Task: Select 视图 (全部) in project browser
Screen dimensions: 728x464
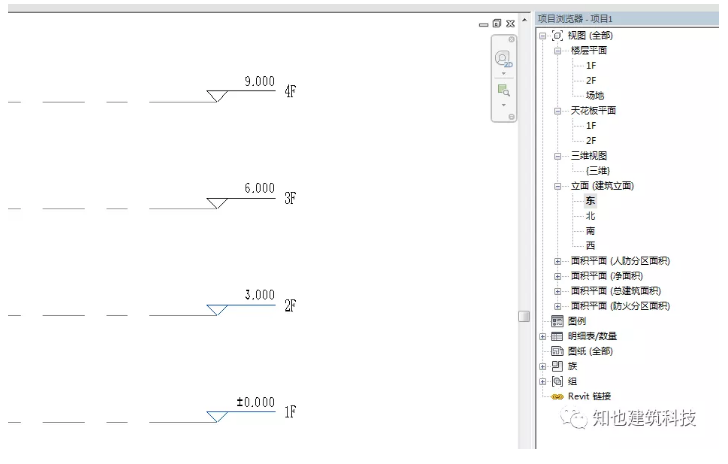Action: (x=590, y=35)
